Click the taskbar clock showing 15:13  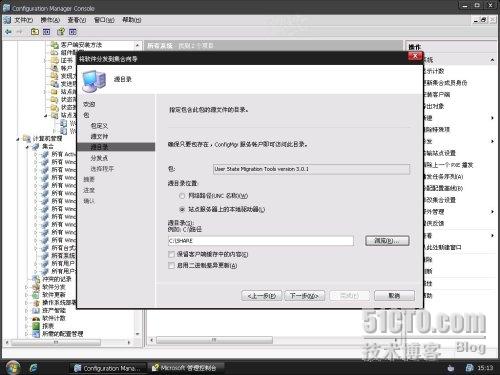485,368
